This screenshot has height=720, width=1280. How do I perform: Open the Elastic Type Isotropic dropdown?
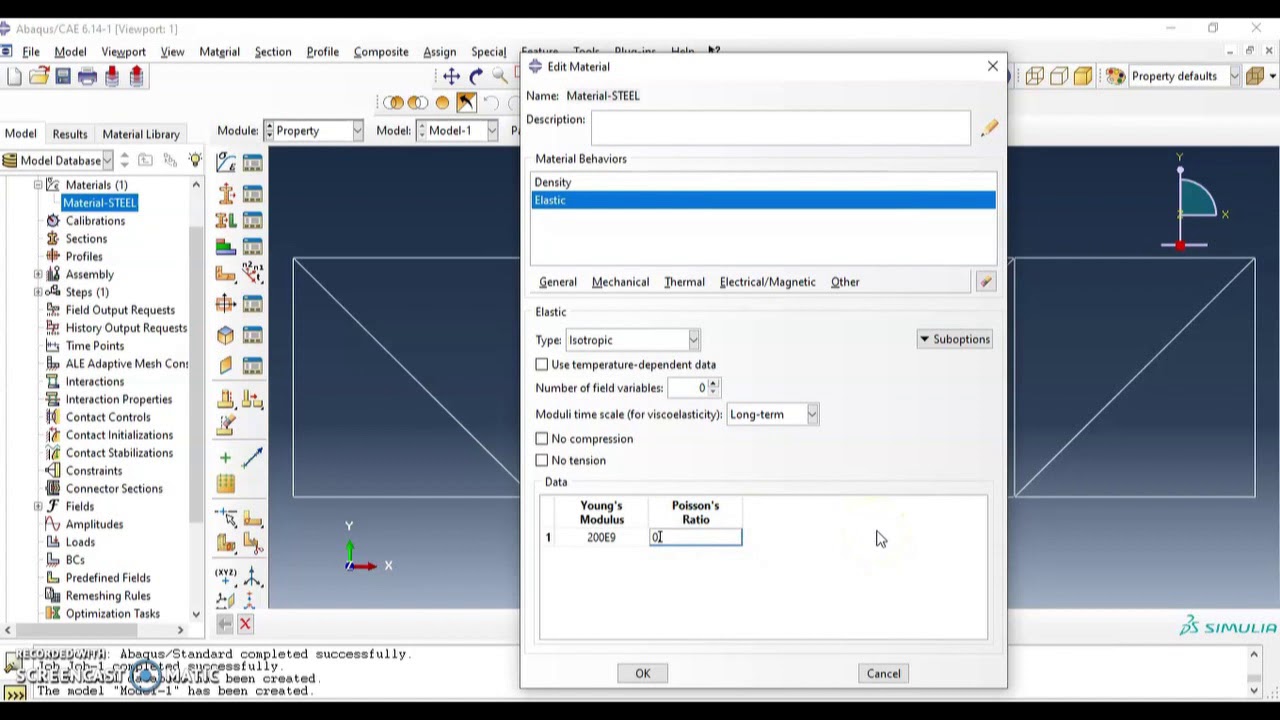[633, 340]
